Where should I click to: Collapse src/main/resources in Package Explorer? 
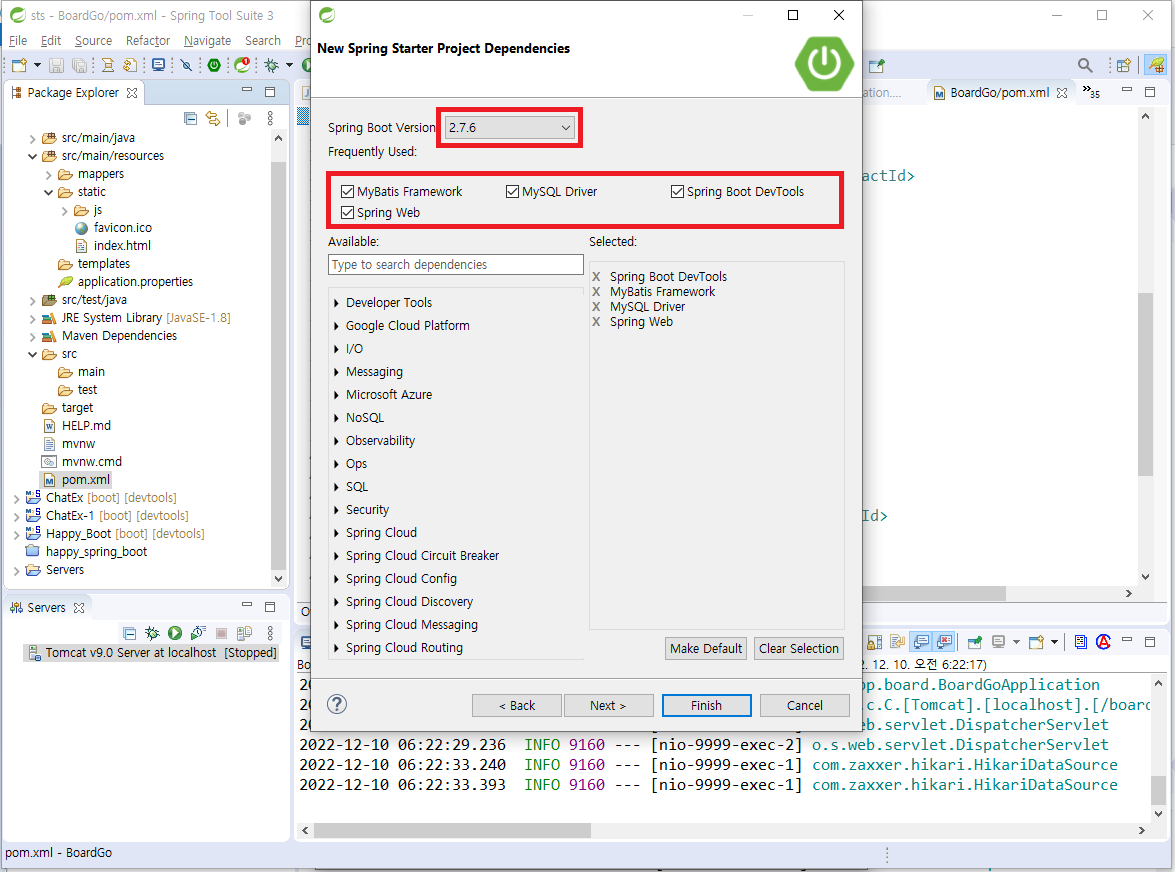[x=32, y=156]
